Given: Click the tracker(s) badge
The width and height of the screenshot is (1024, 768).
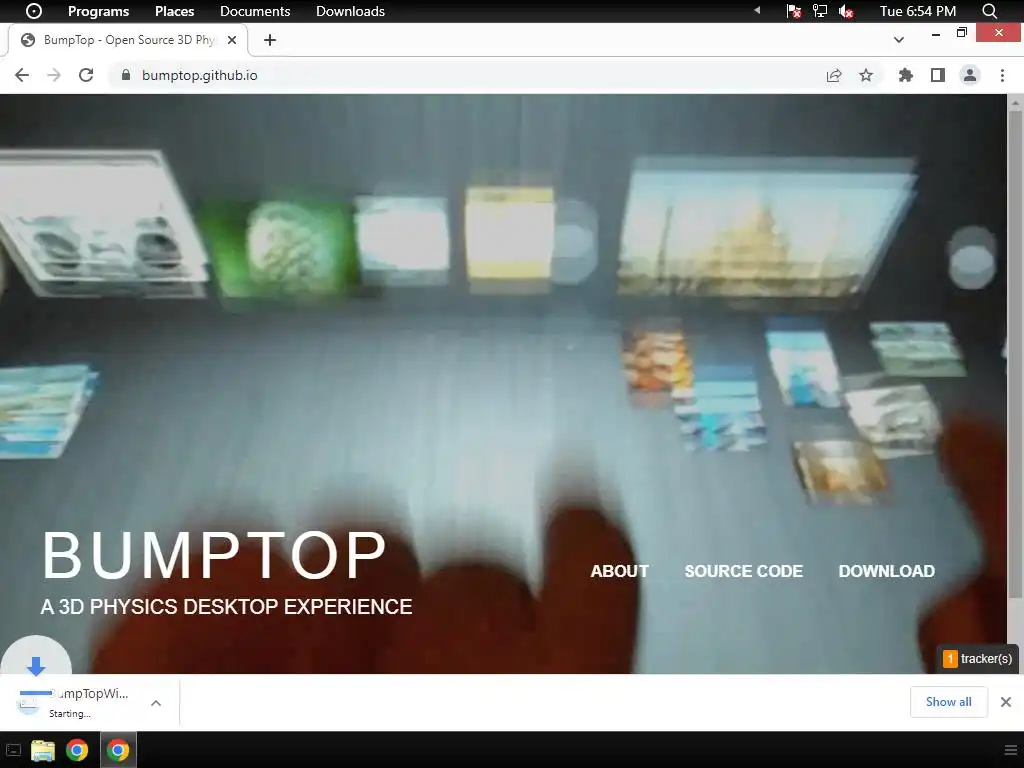Looking at the screenshot, I should click(978, 659).
